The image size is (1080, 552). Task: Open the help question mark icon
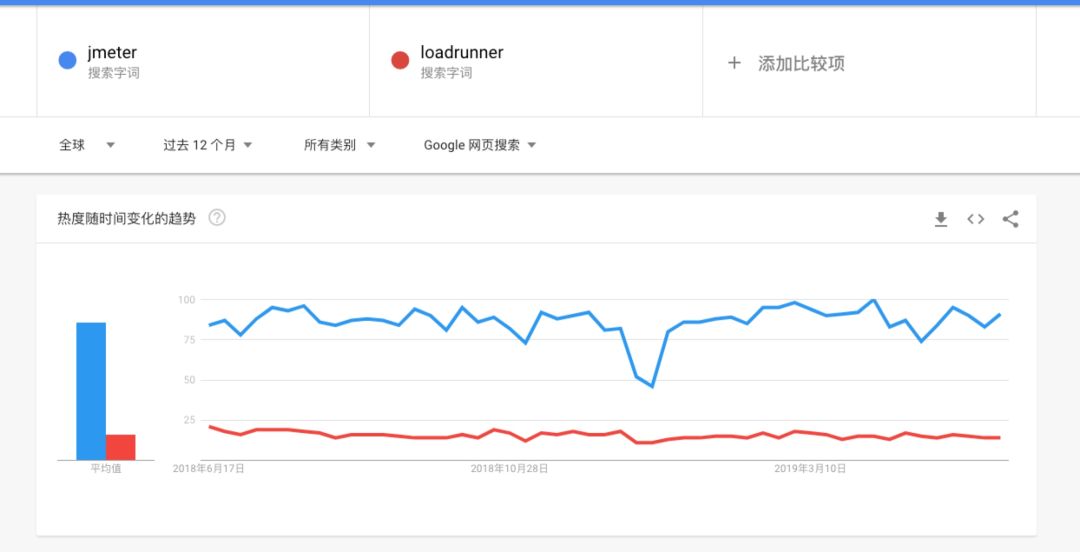point(217,218)
